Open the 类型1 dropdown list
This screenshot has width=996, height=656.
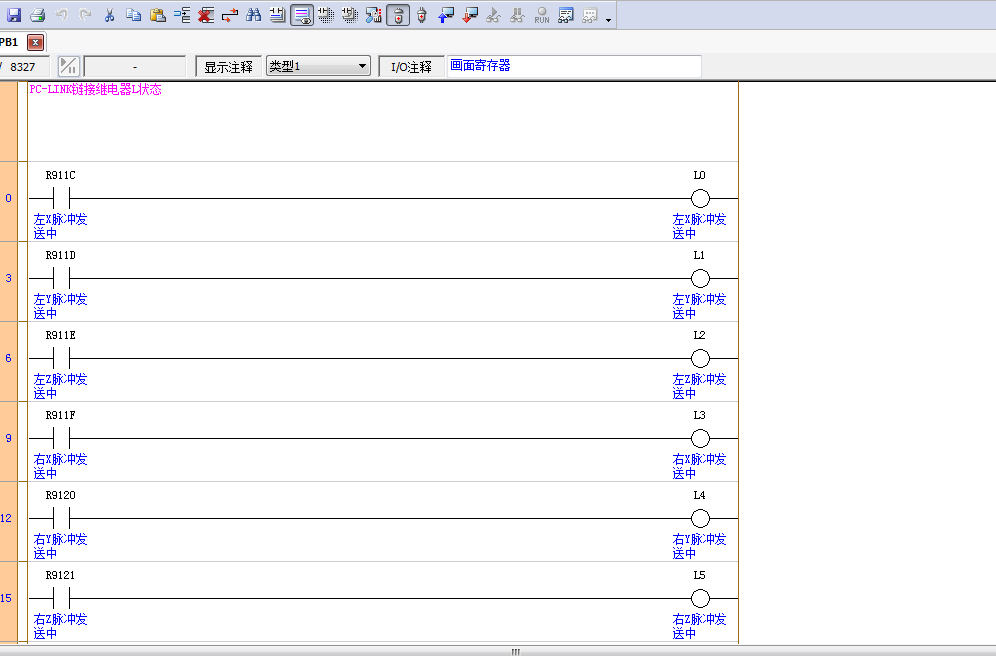[362, 67]
